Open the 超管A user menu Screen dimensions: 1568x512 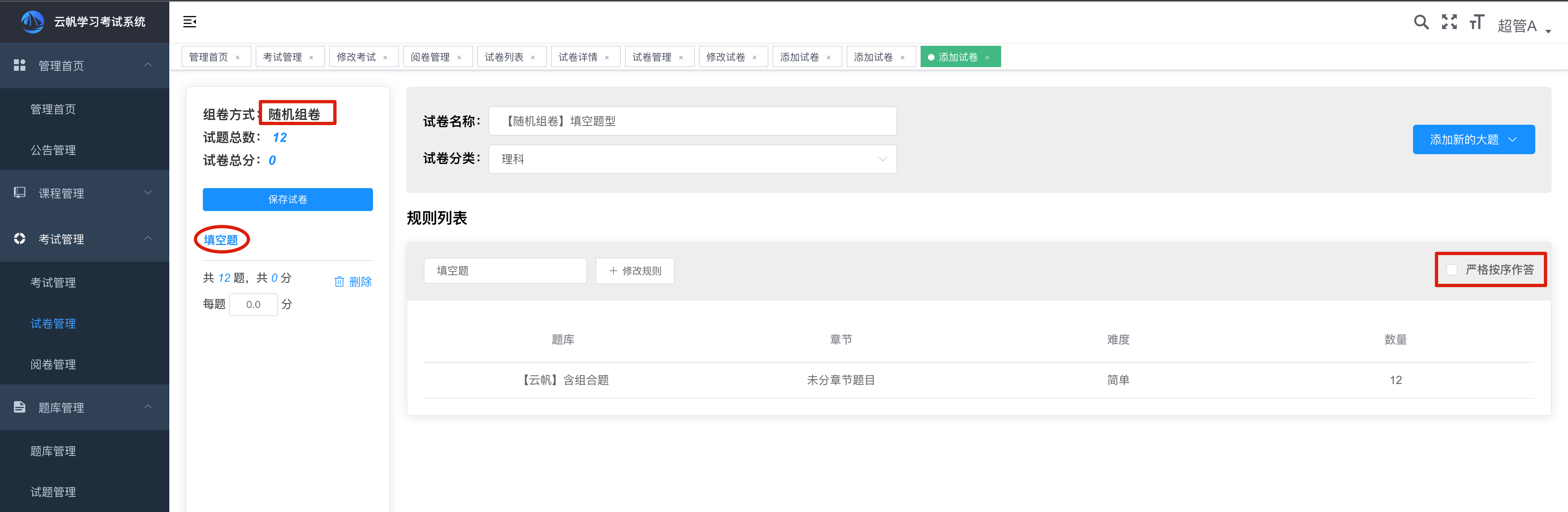[x=1523, y=26]
